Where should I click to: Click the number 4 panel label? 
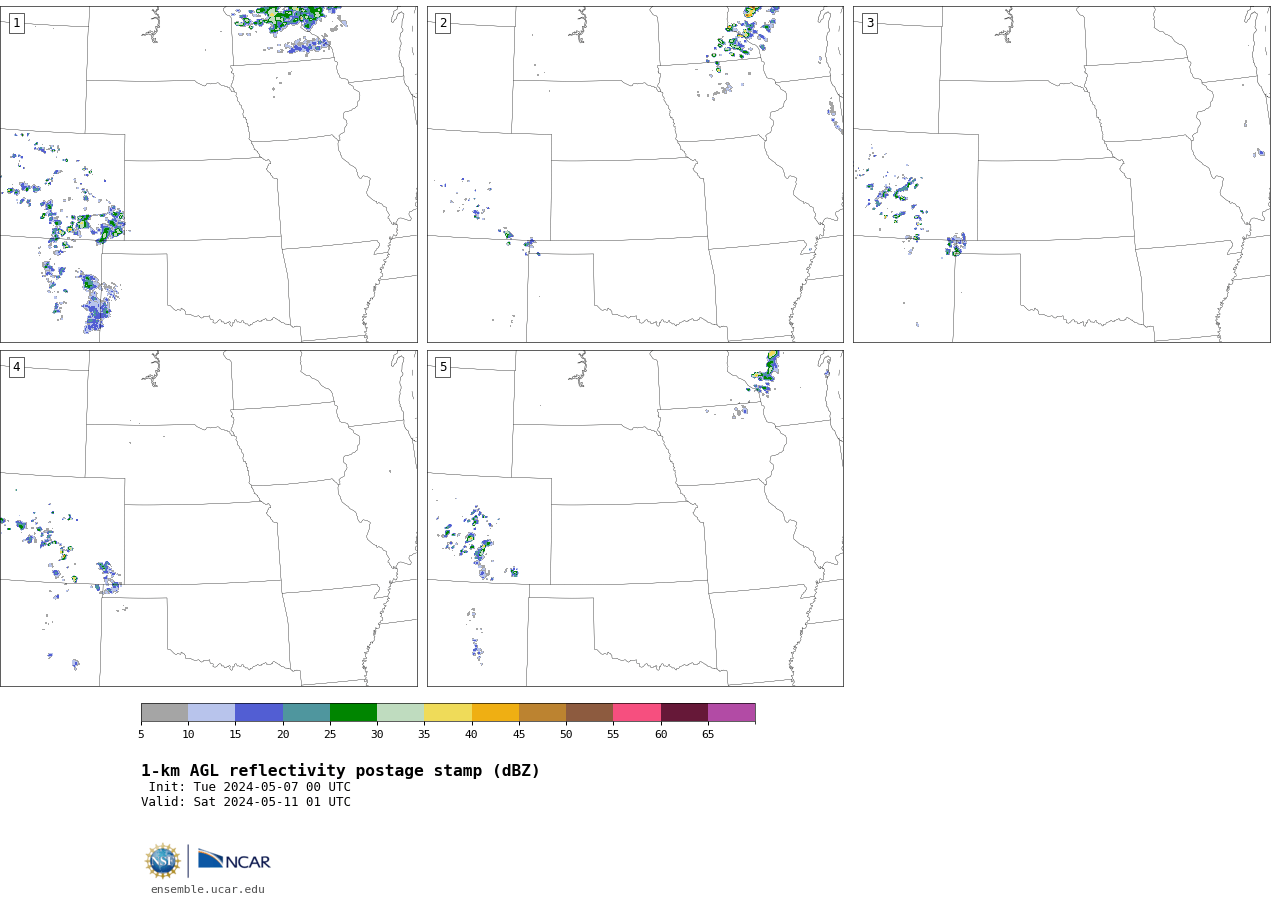click(x=16, y=367)
